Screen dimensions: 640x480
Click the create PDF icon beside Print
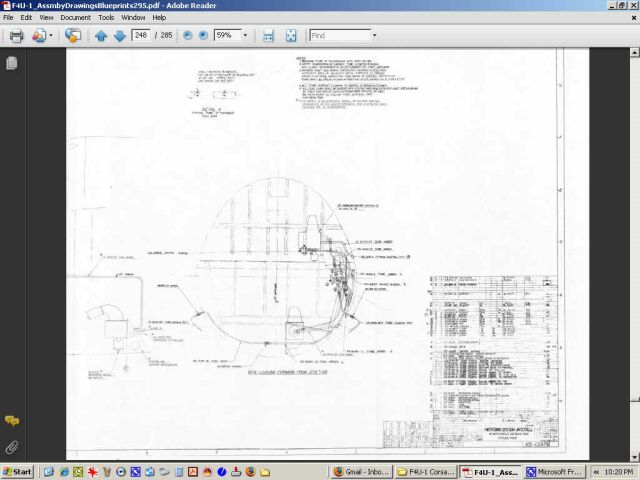click(39, 36)
